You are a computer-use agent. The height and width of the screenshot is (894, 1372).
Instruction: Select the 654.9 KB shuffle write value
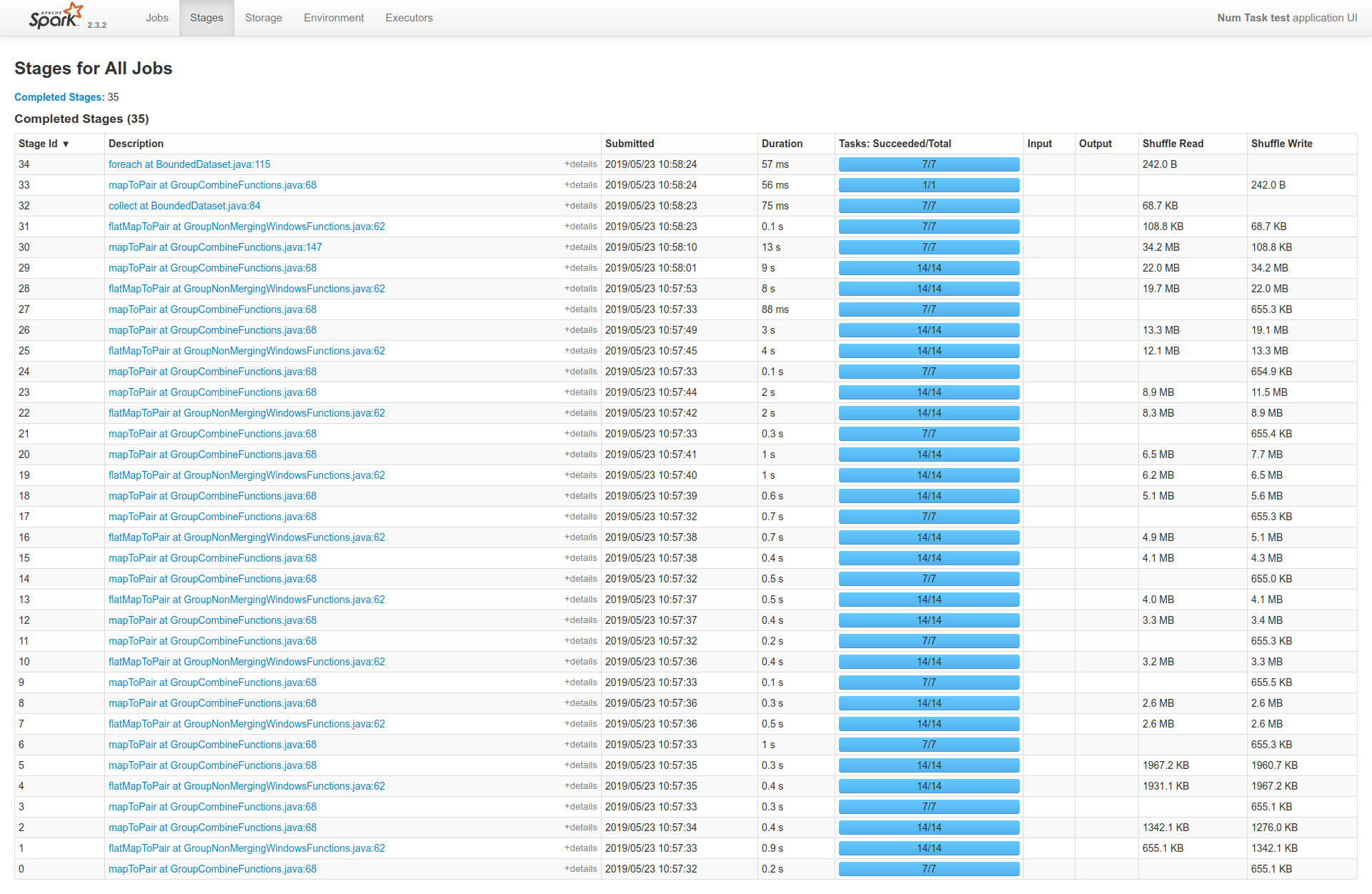pyautogui.click(x=1272, y=372)
